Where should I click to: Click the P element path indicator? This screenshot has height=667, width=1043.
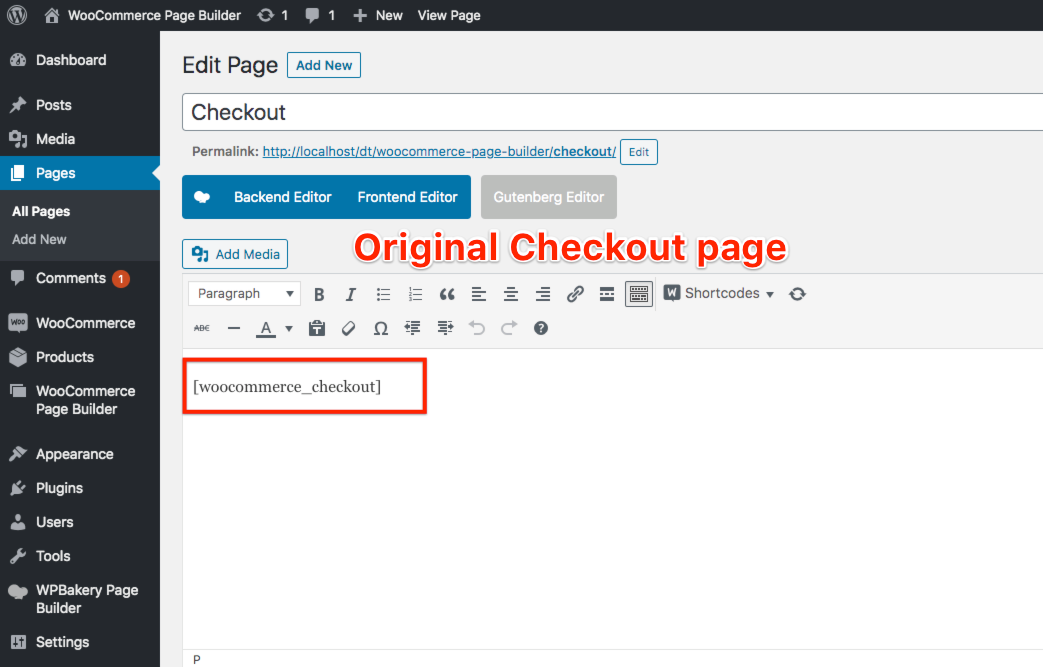(x=197, y=659)
